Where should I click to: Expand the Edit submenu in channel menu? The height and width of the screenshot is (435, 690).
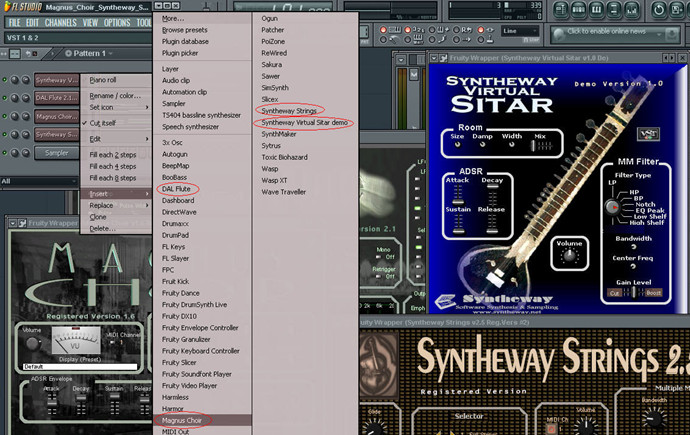click(x=116, y=139)
